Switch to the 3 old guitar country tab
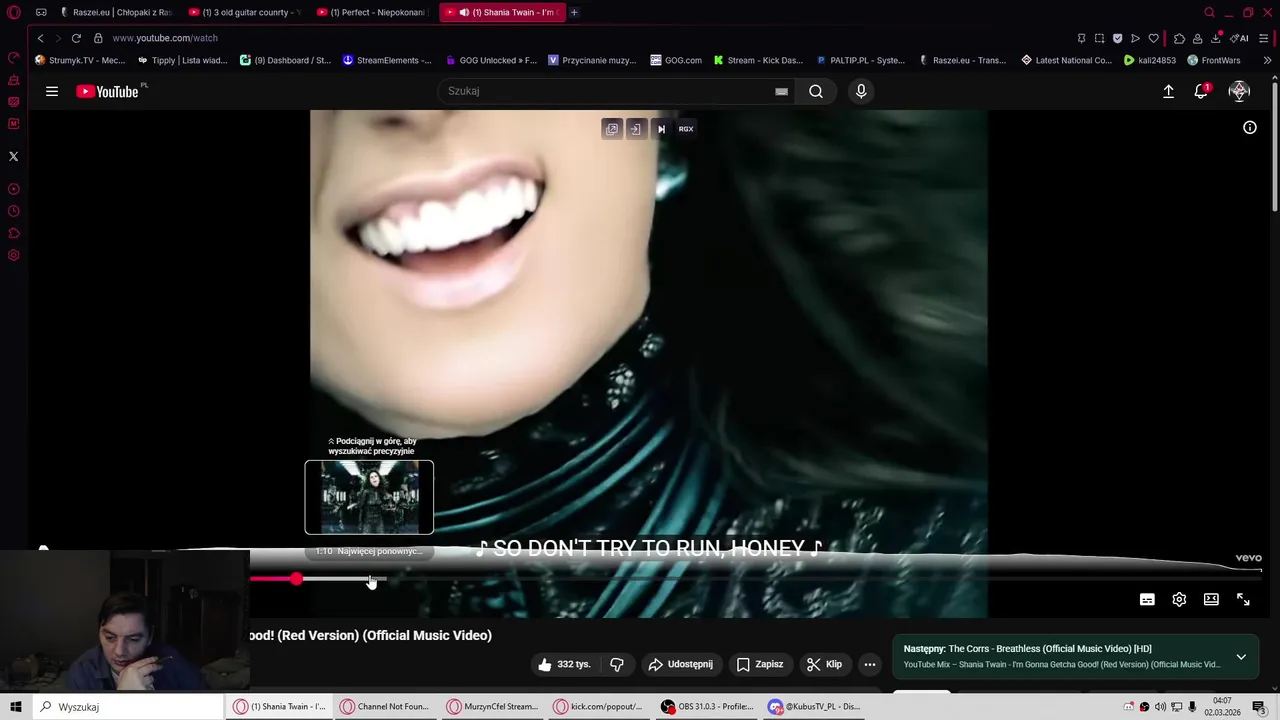The height and width of the screenshot is (720, 1280). (x=246, y=12)
